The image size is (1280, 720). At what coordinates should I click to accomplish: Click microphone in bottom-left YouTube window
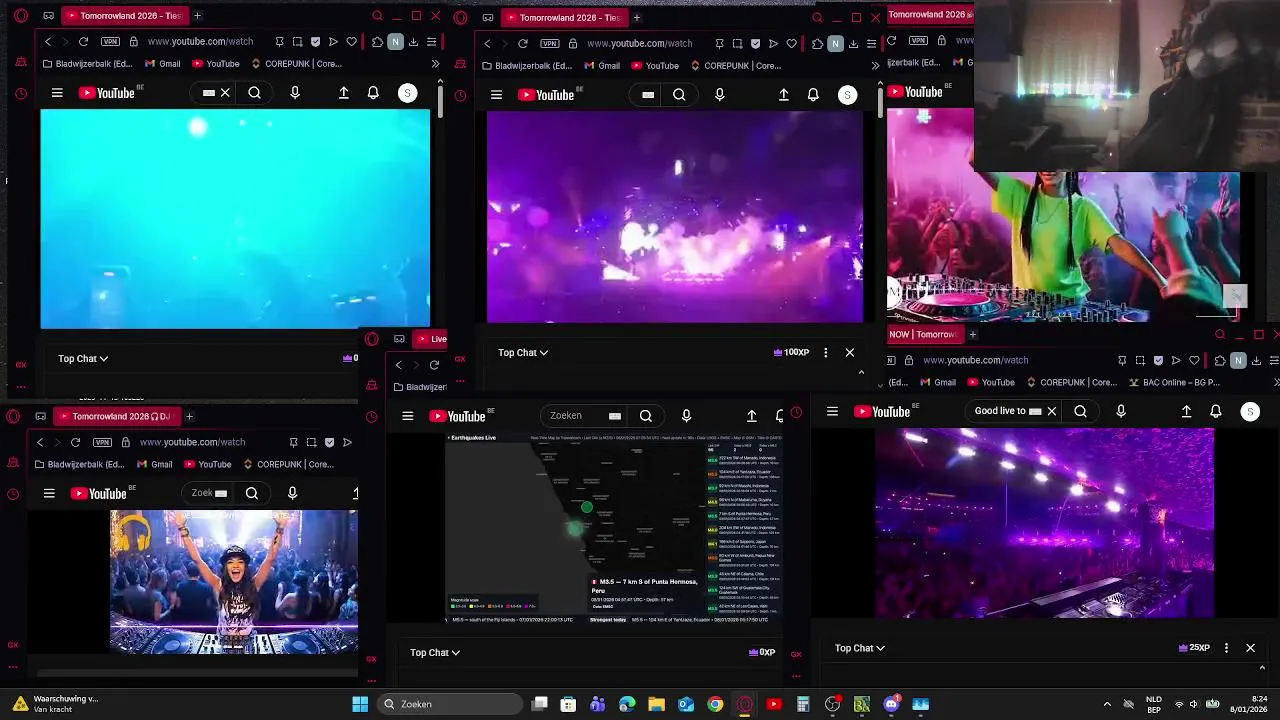292,493
